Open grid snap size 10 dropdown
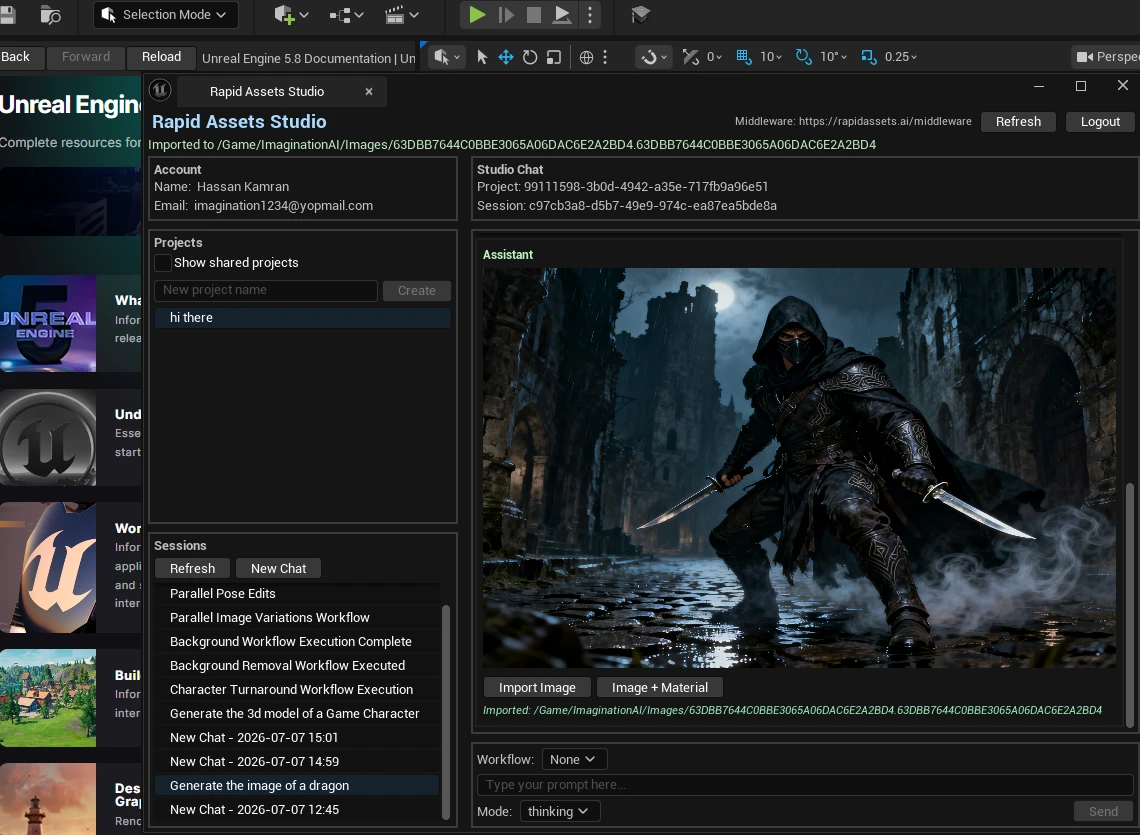The height and width of the screenshot is (835, 1140). [x=771, y=57]
